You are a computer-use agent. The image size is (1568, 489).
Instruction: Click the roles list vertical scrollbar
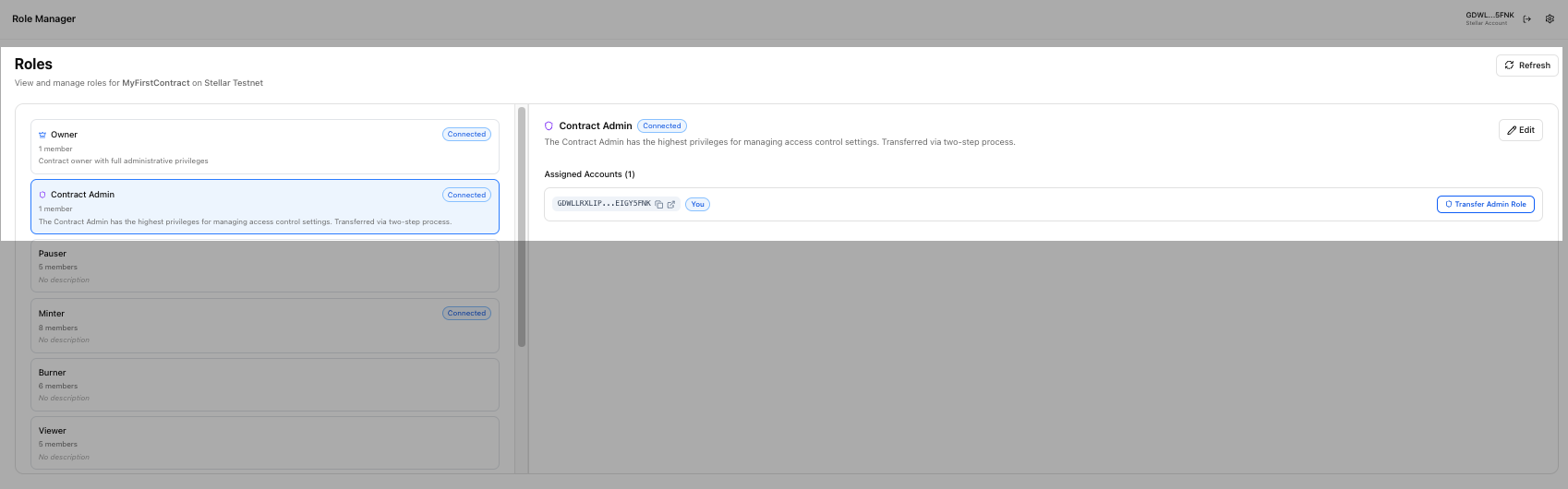click(x=522, y=227)
